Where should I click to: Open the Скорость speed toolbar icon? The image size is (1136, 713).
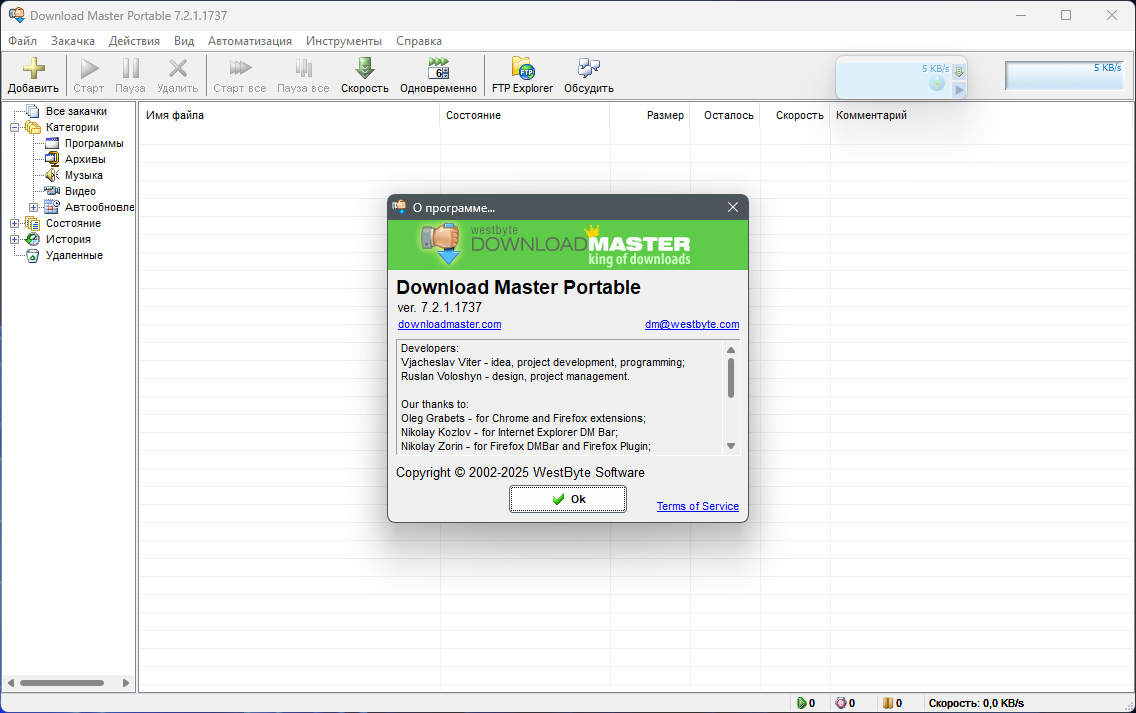(365, 69)
